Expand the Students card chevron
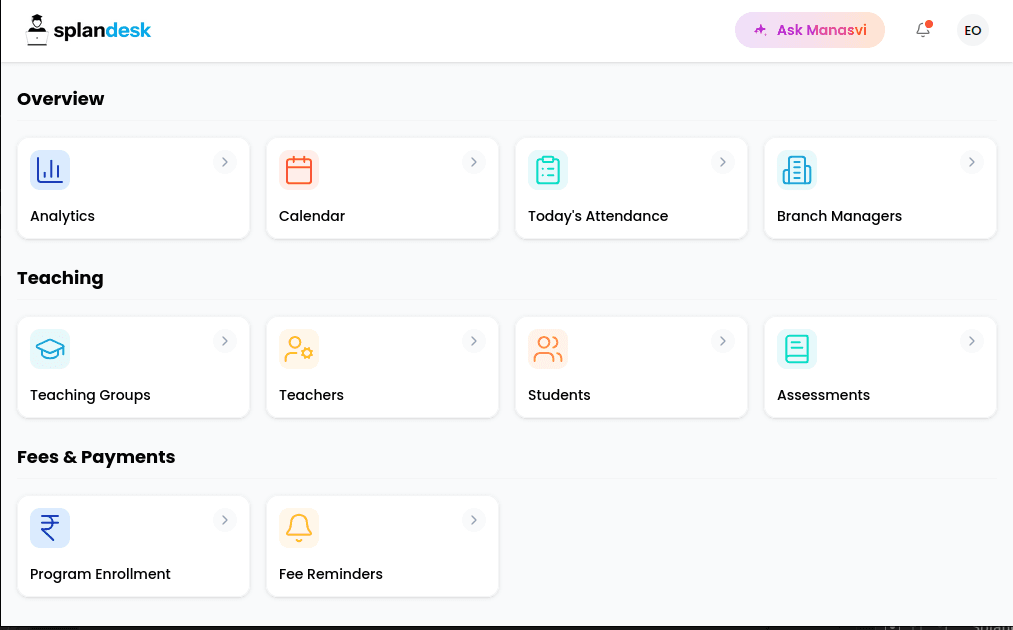Viewport: 1013px width, 630px height. pos(722,341)
